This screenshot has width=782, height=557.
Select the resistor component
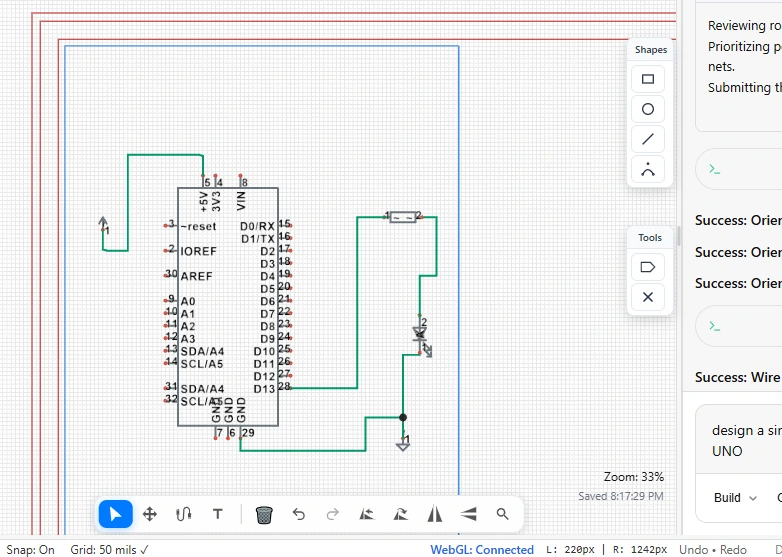point(403,217)
